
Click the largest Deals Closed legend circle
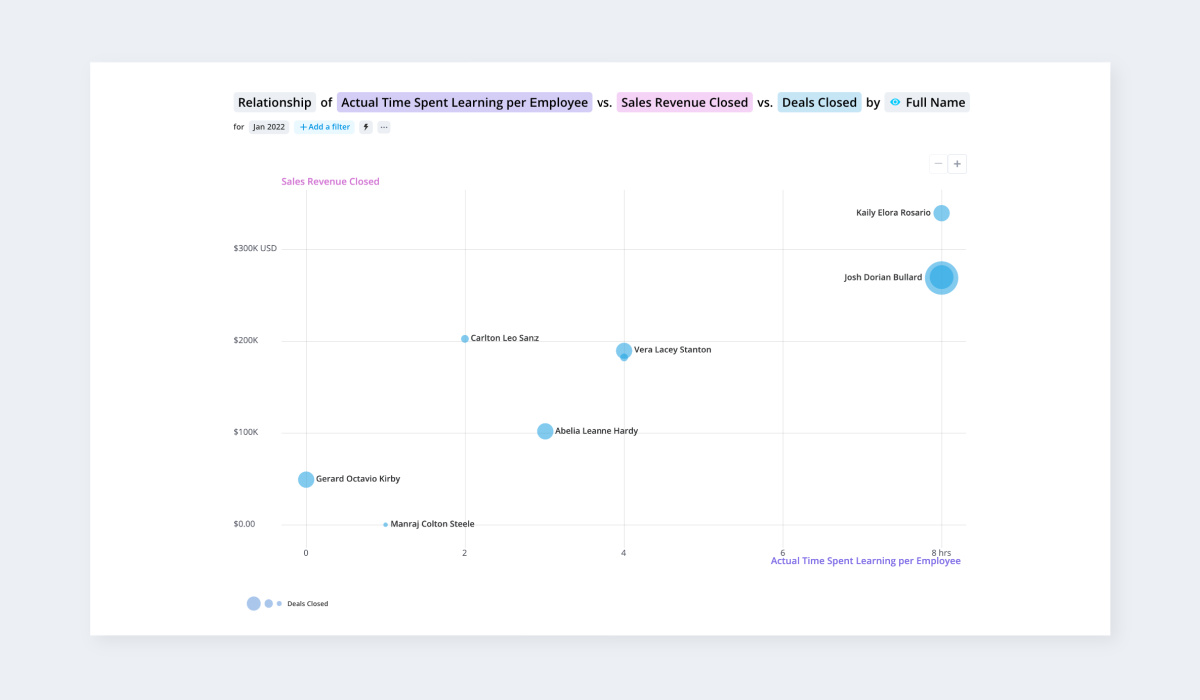pos(254,603)
